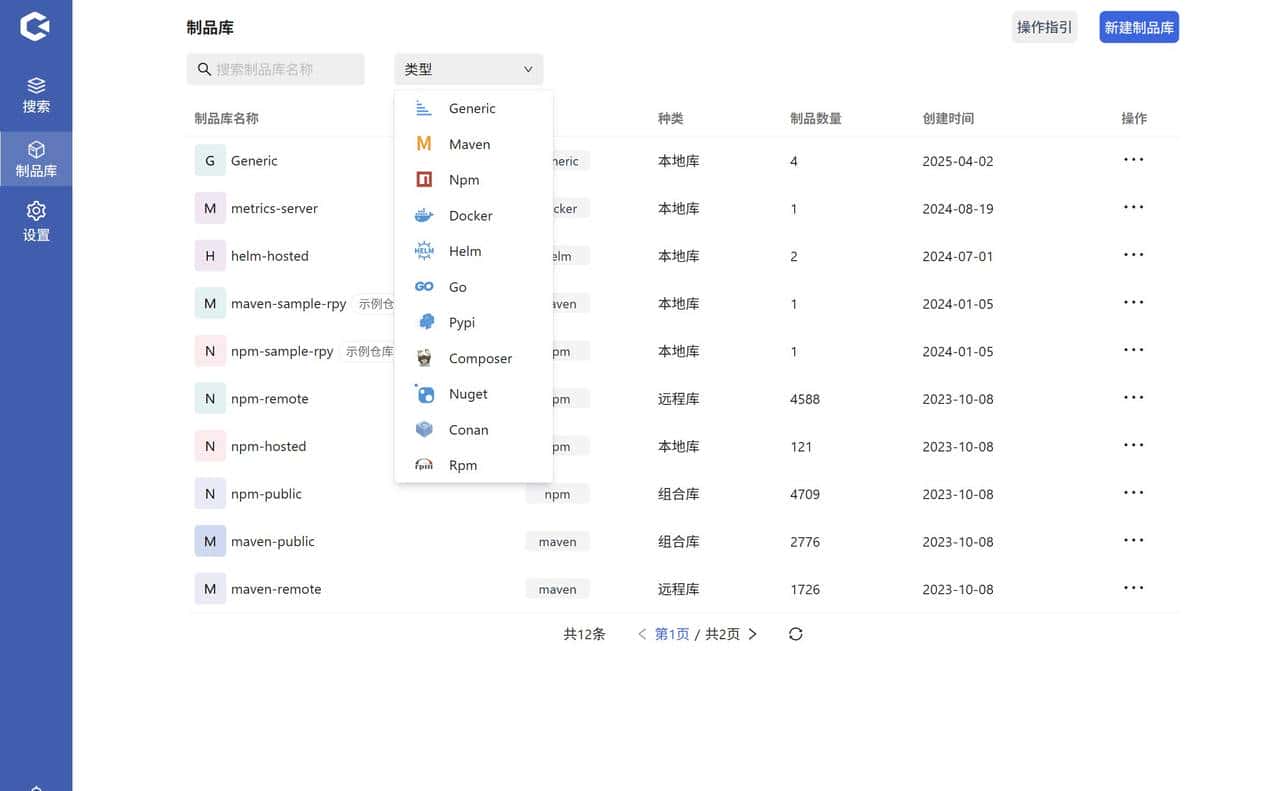1280x791 pixels.
Task: Open the 操作指引 guide
Action: tap(1044, 27)
